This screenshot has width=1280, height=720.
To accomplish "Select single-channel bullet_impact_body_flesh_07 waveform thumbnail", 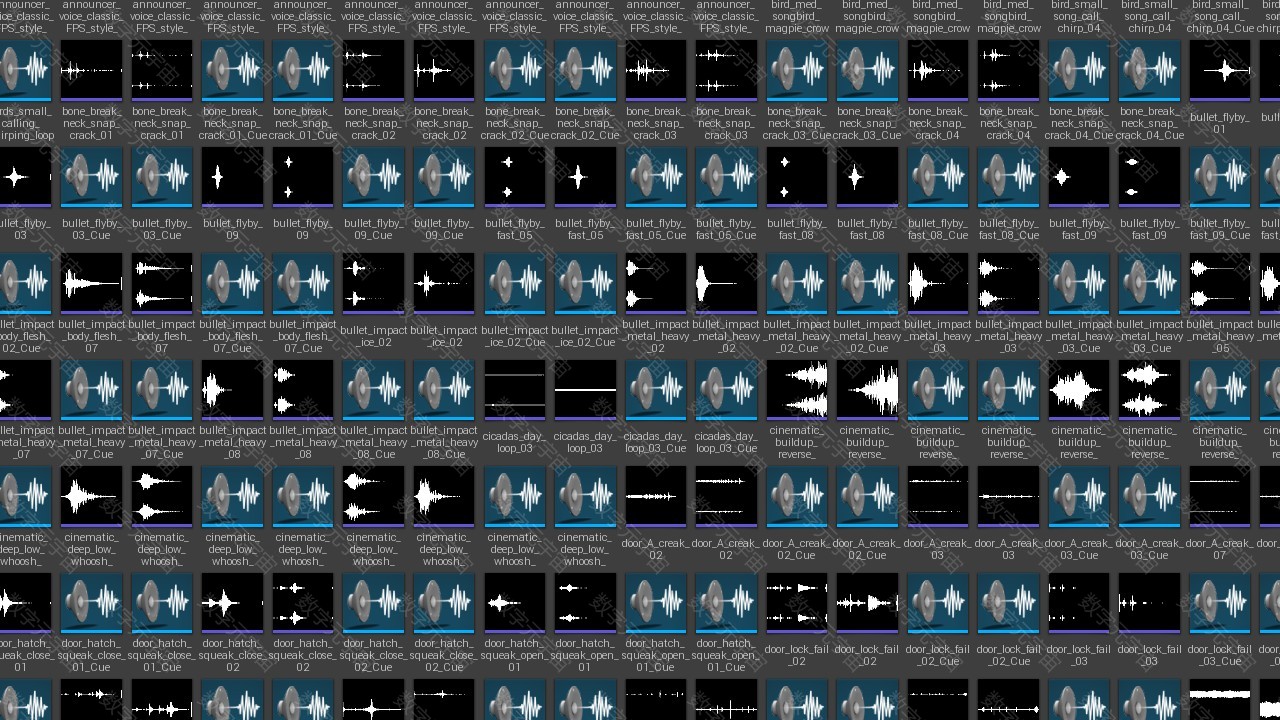I will (91, 284).
